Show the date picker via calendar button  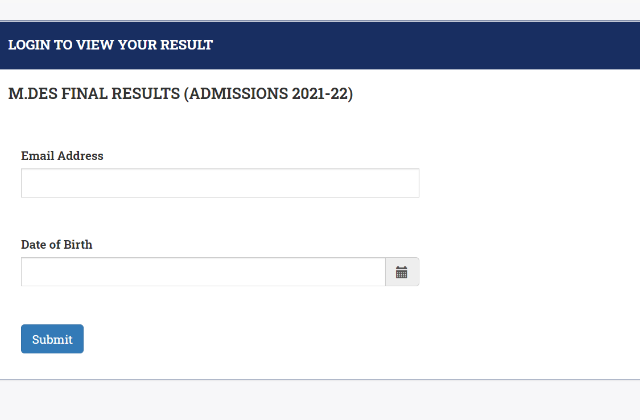pyautogui.click(x=402, y=272)
